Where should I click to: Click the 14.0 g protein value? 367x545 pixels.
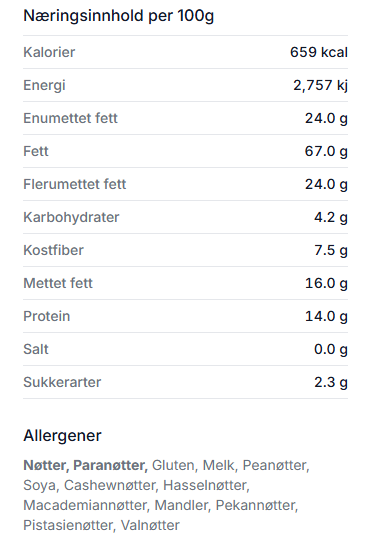[326, 317]
